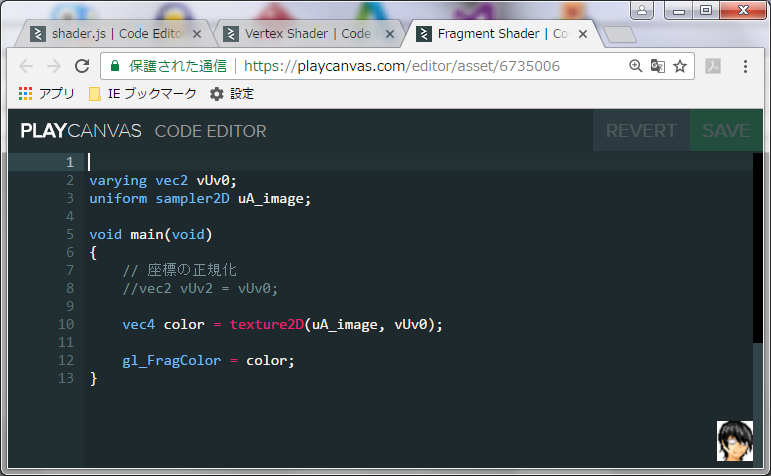Open a new browser tab

click(x=620, y=34)
